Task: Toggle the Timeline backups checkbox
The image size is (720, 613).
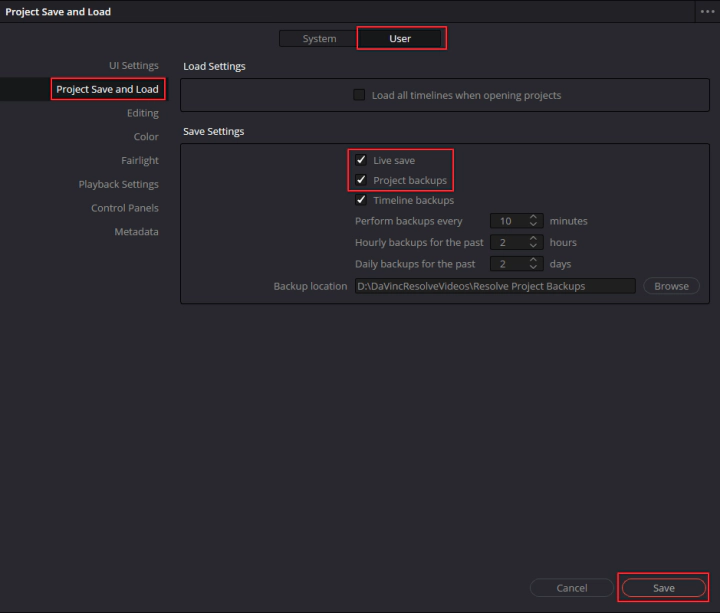Action: click(361, 200)
